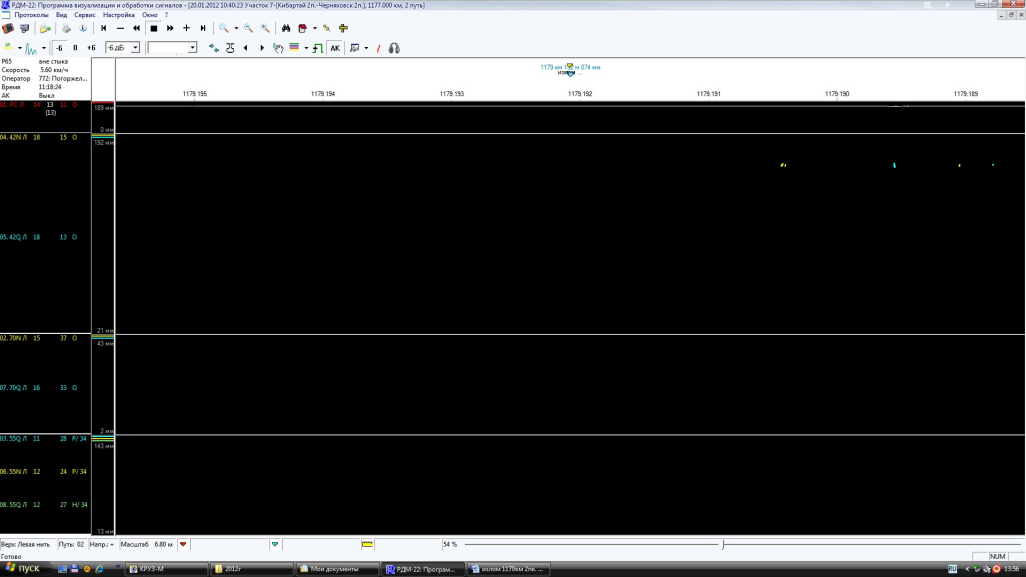Click the colored channel stripes icon

coord(294,48)
